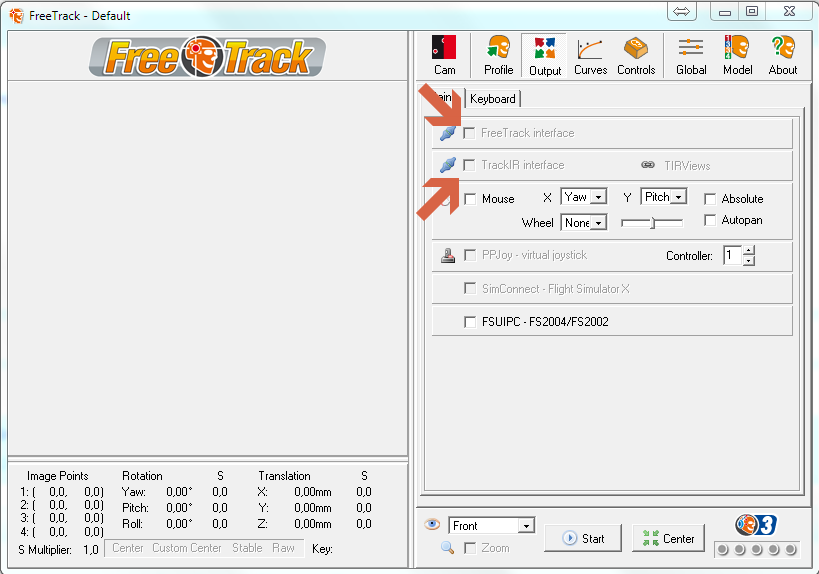Open the About toolbar icon
This screenshot has height=574, width=819.
coord(782,55)
